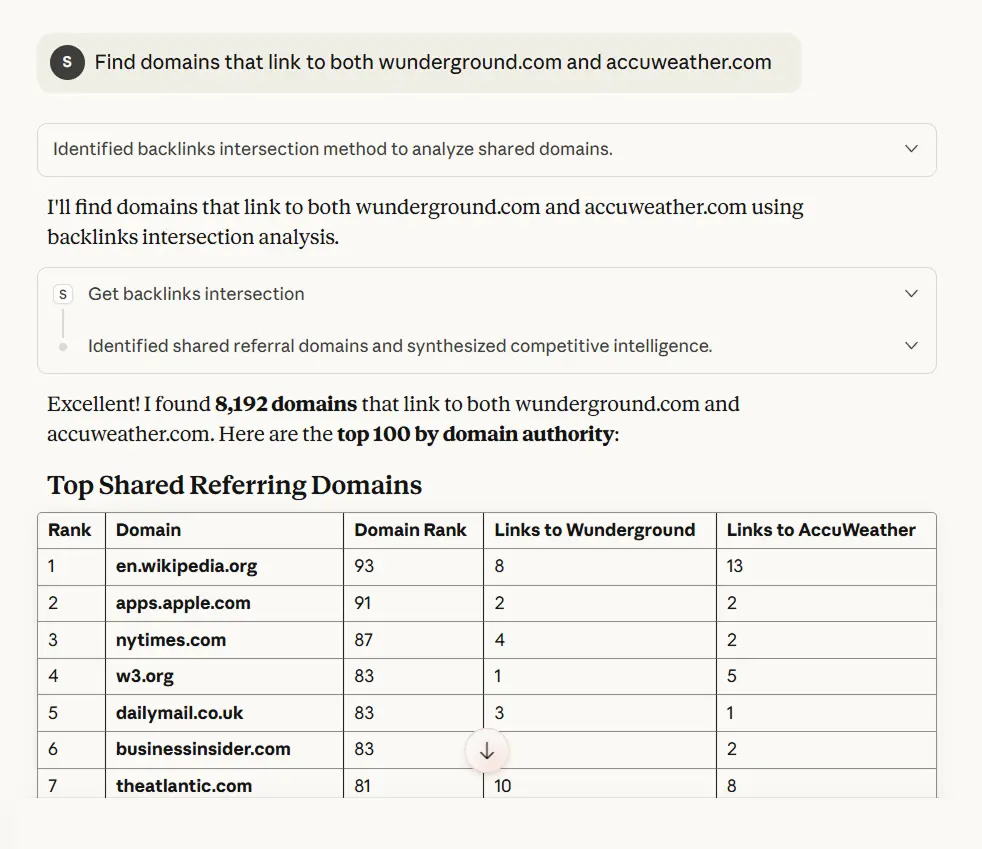Click the w3.org domain cell
The width and height of the screenshot is (982, 849).
tap(145, 676)
